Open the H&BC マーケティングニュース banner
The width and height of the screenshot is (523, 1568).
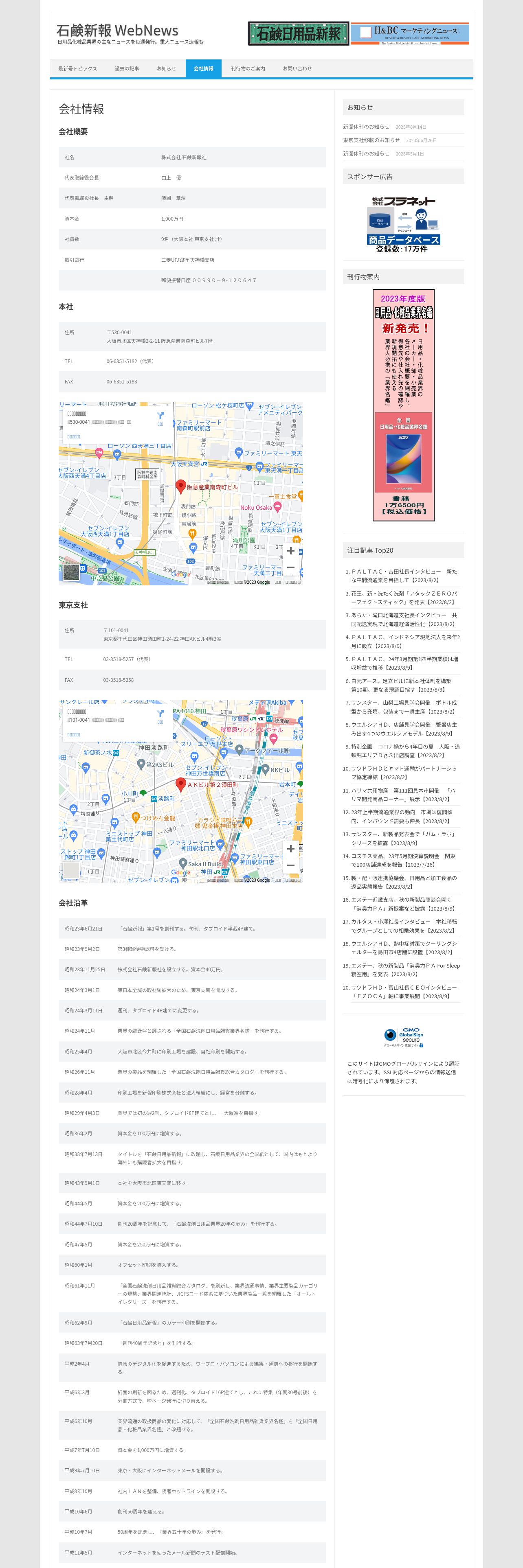click(x=410, y=33)
